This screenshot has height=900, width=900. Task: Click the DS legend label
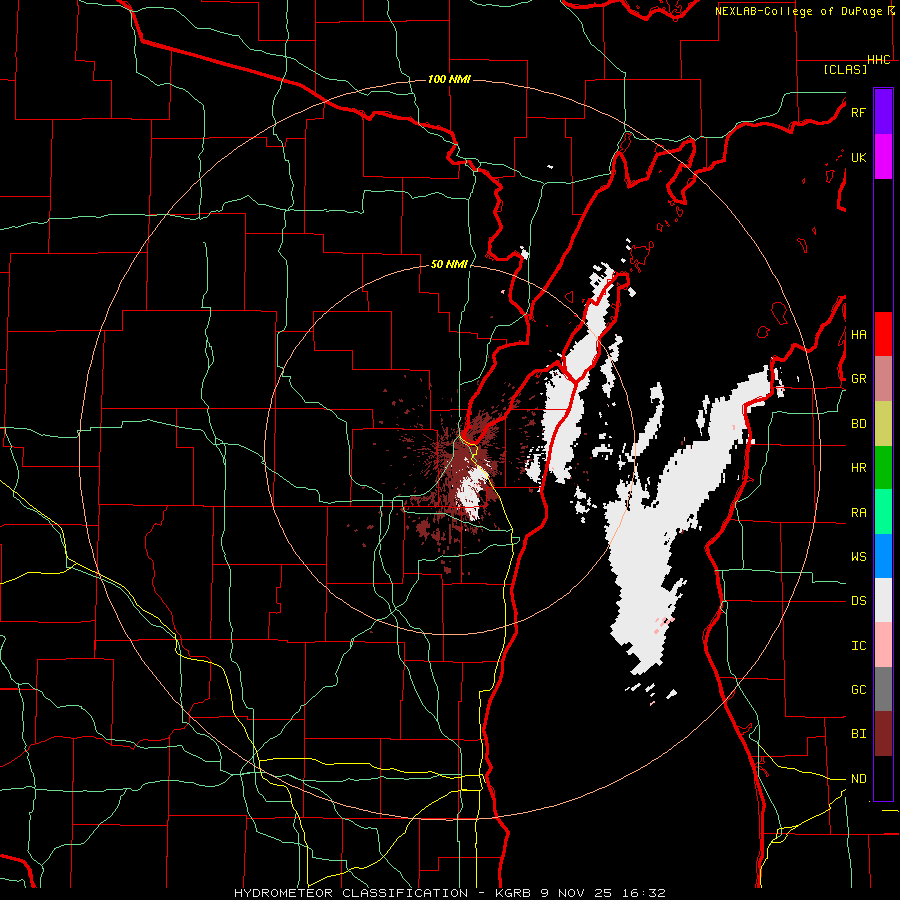pyautogui.click(x=858, y=601)
